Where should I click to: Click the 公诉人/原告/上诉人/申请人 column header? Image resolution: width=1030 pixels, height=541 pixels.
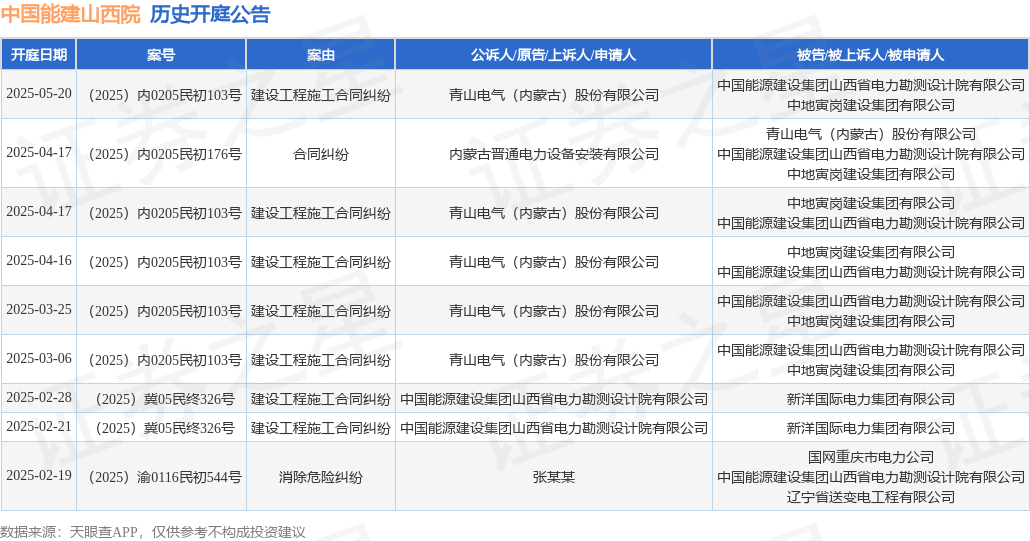click(x=554, y=54)
